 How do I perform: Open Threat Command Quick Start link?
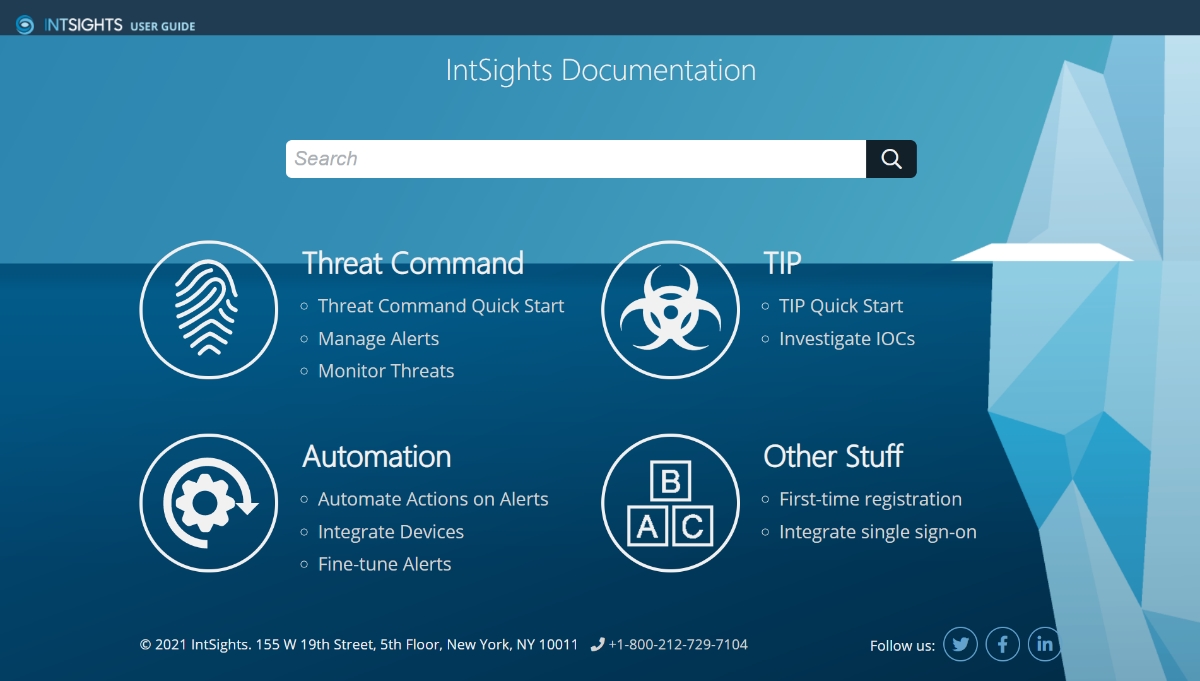point(441,306)
